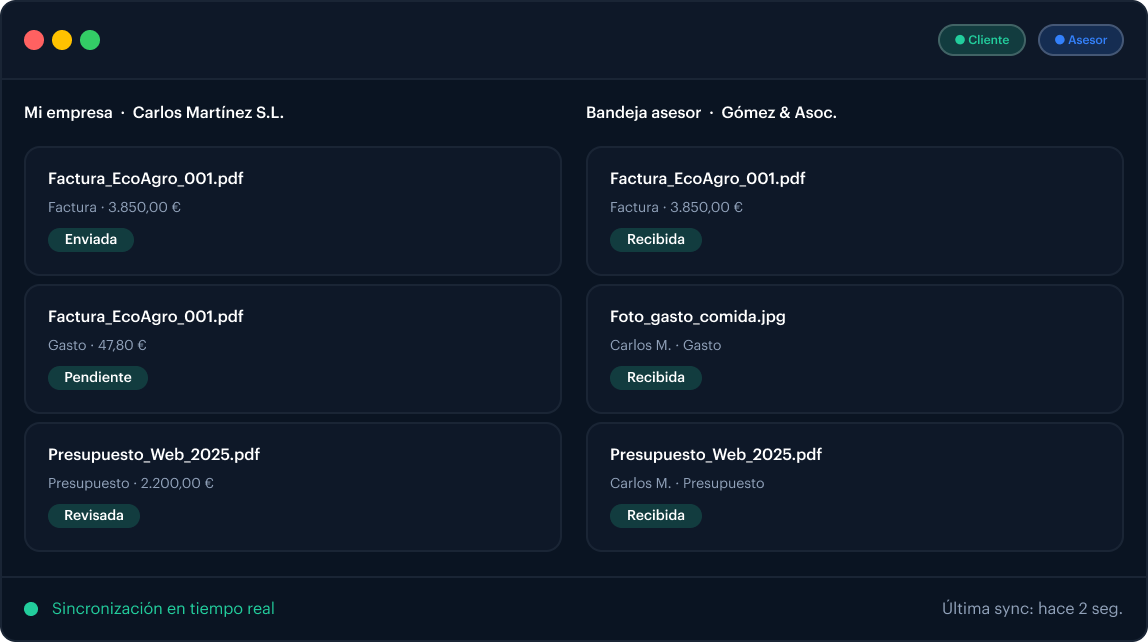Click the Sincronización en tiempo real label
Screen dimensions: 1148x642
pos(163,609)
